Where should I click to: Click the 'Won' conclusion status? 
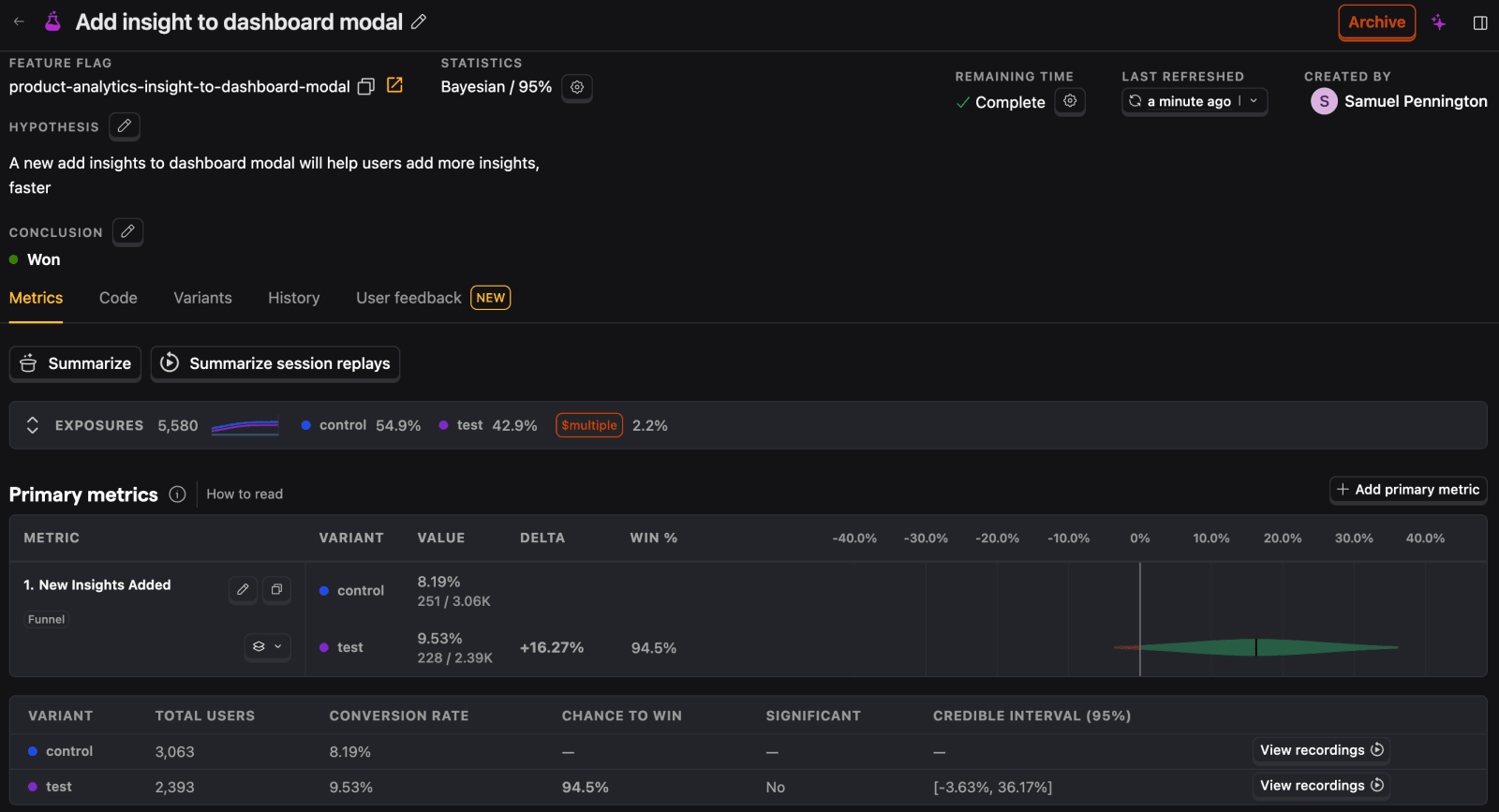(43, 259)
